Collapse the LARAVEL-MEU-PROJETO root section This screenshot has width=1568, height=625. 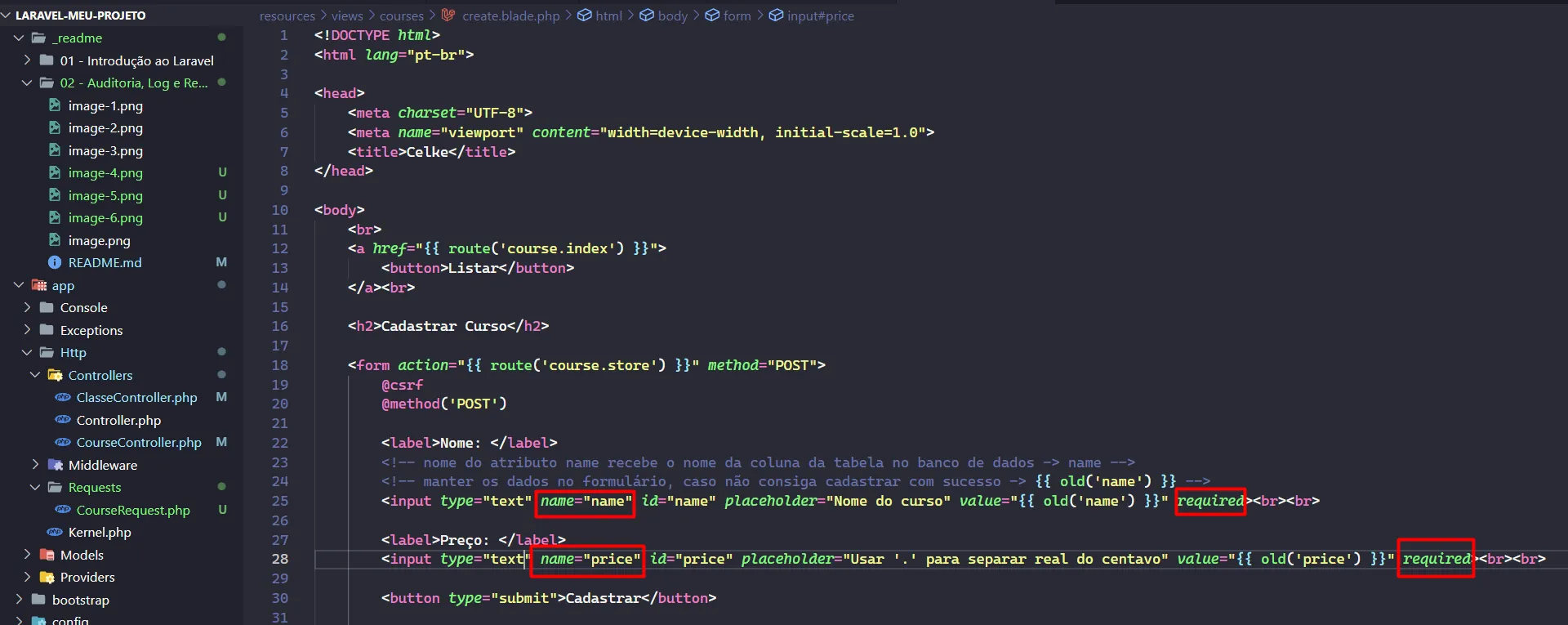click(x=7, y=16)
